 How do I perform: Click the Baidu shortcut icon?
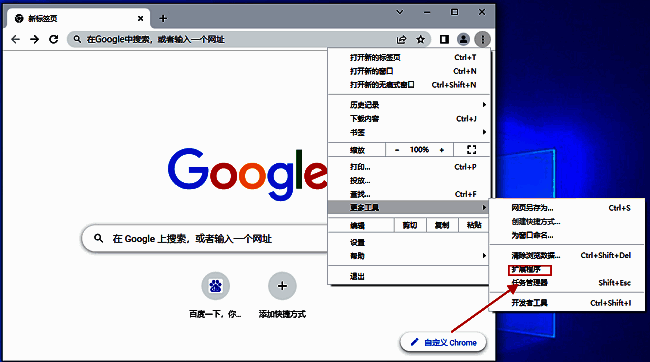pos(216,286)
